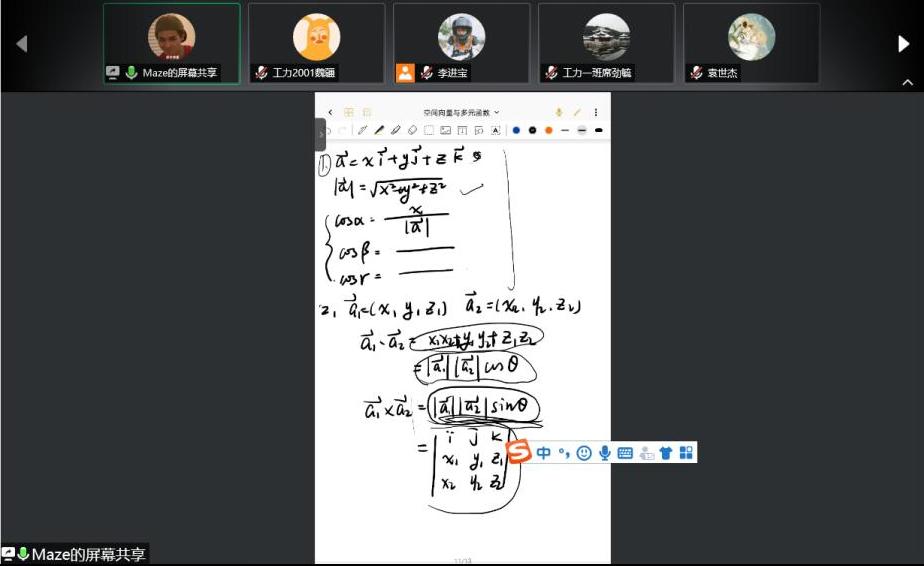This screenshot has height=566, width=924.
Task: Open the three-dot more options menu
Action: coord(596,112)
